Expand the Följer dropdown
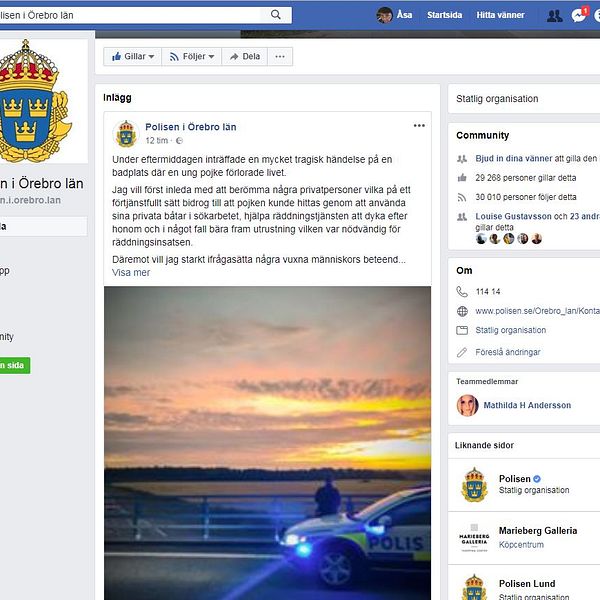 click(191, 57)
